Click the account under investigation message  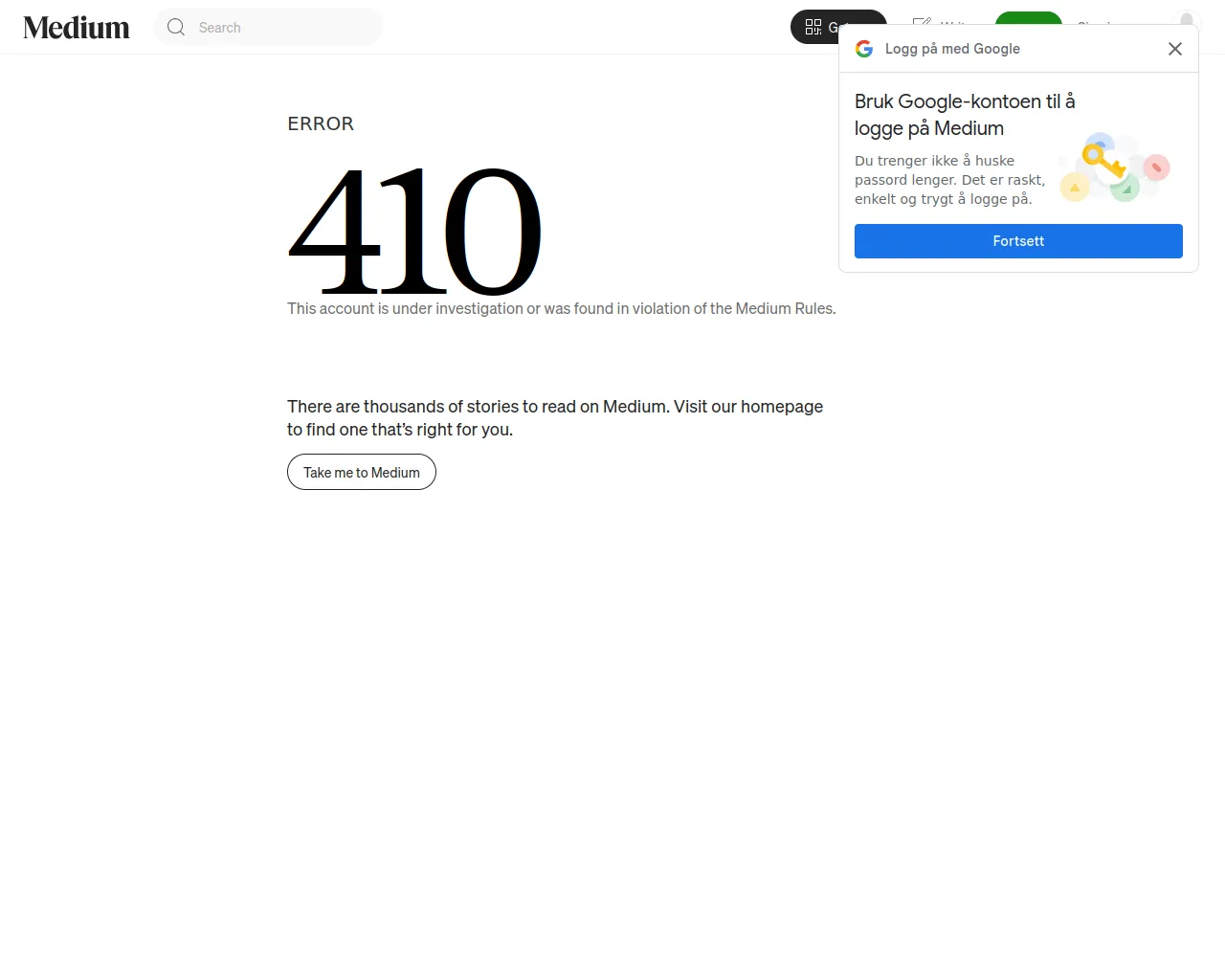coord(562,308)
